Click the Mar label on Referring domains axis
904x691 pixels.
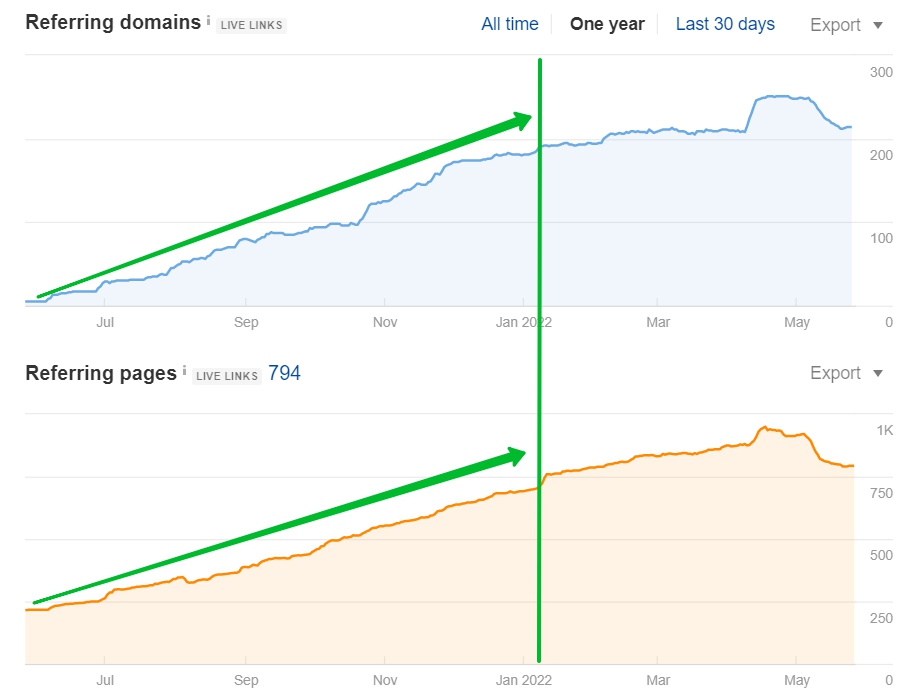(x=658, y=322)
